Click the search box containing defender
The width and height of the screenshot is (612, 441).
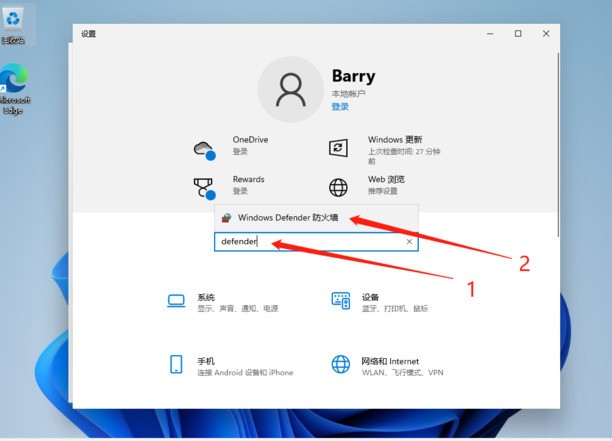316,242
